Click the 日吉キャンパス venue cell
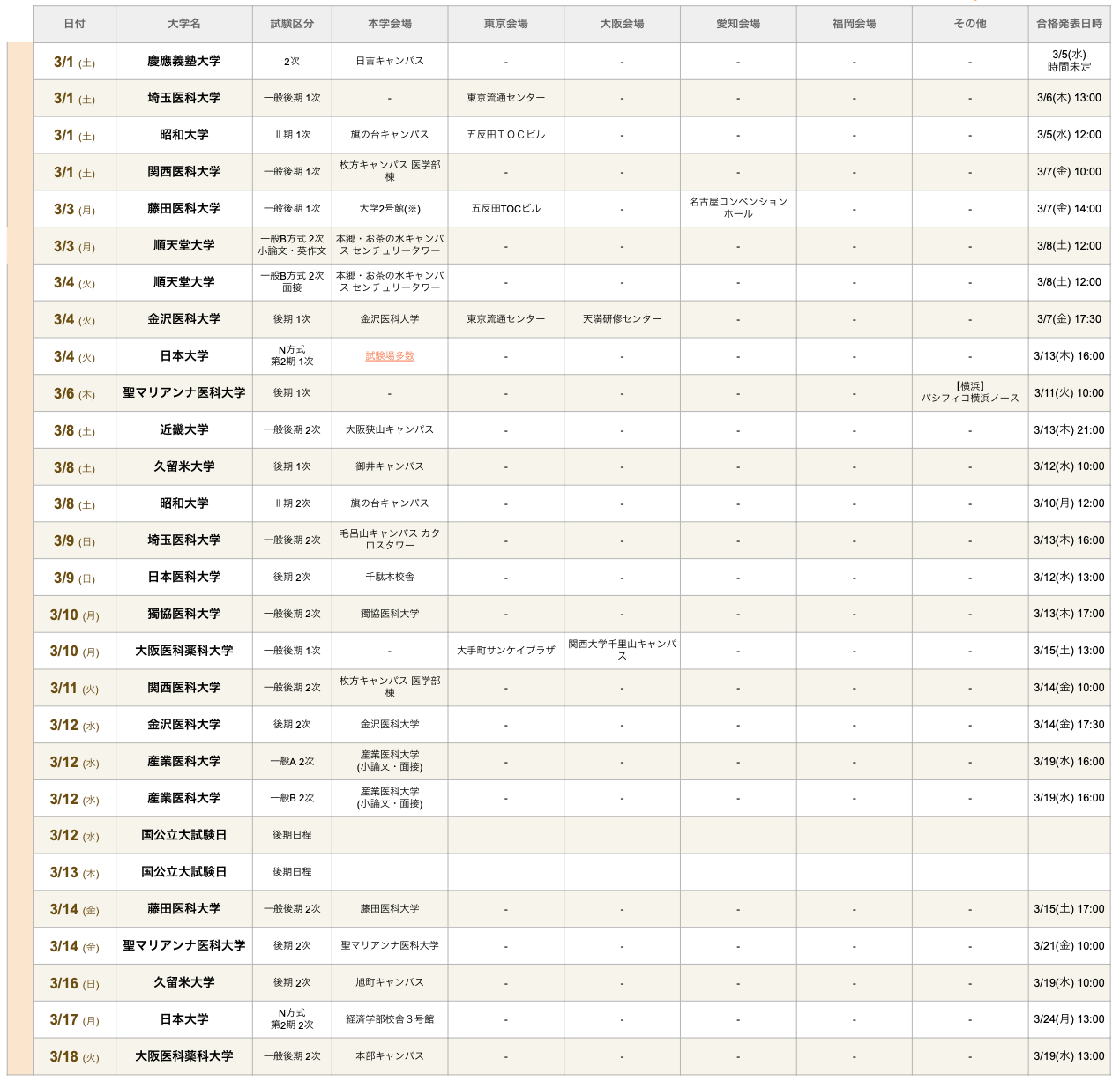Image resolution: width=1120 pixels, height=1081 pixels. [x=390, y=61]
